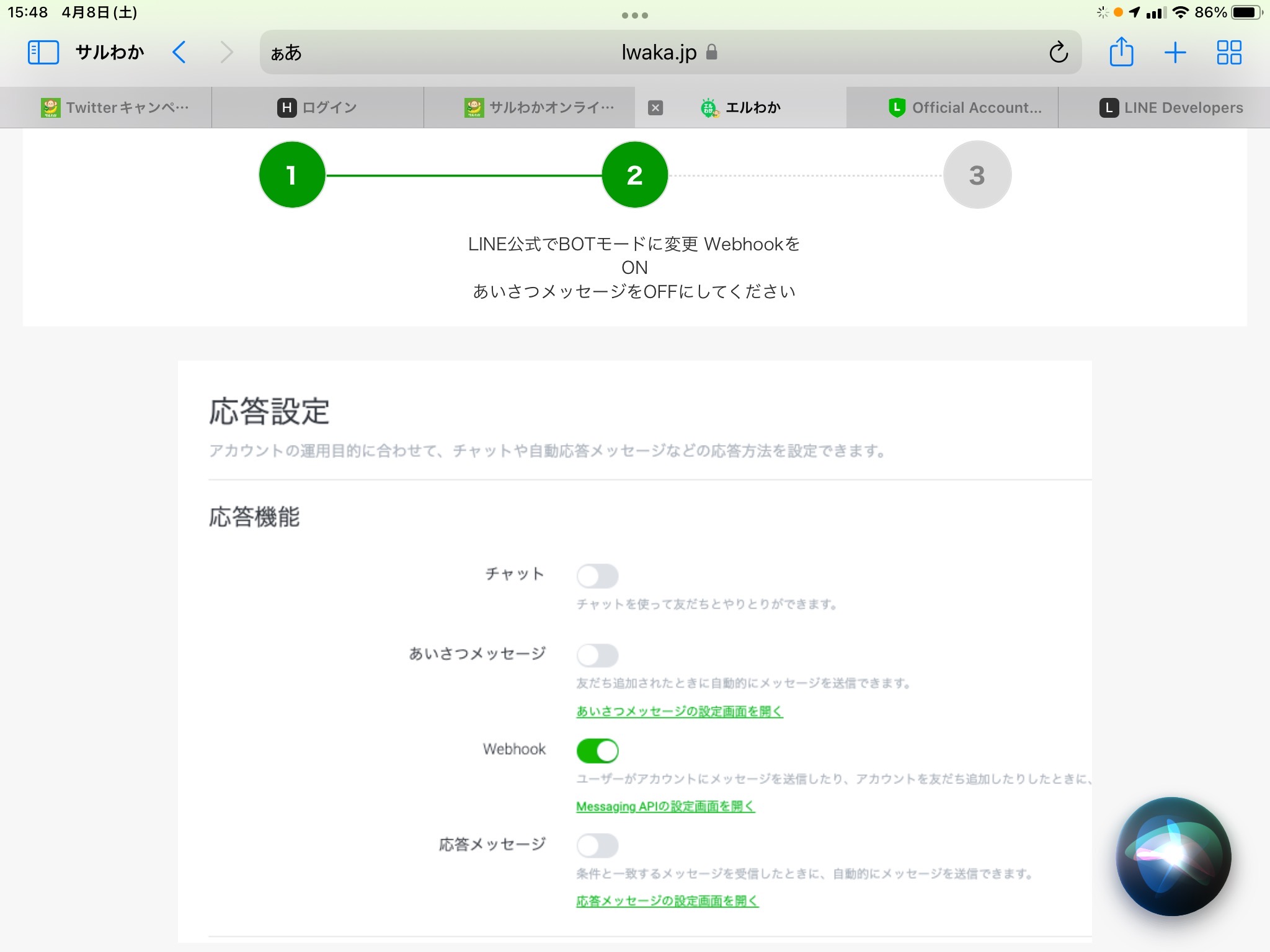Tap the サルわか tab group name
1270x952 pixels.
[x=110, y=53]
